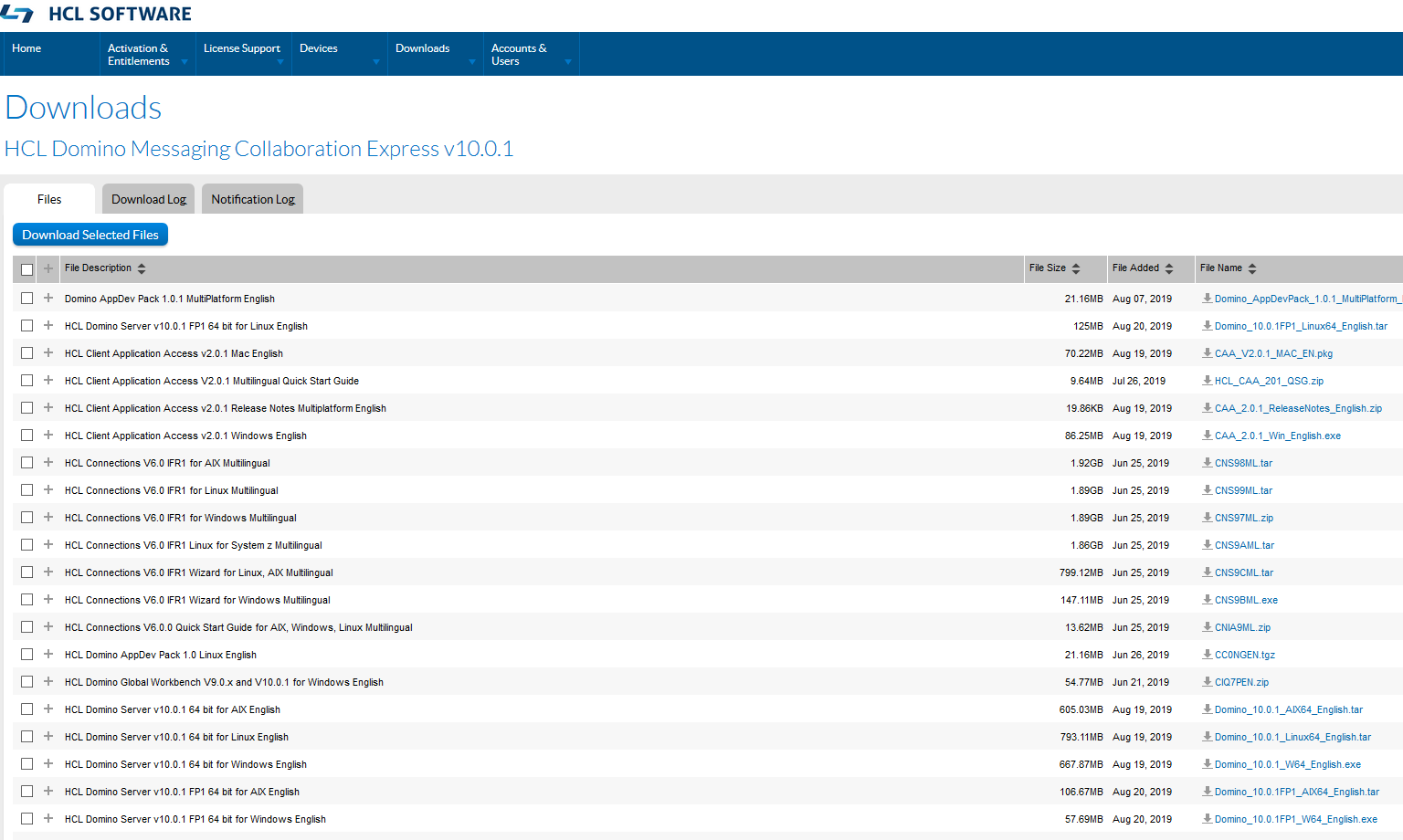This screenshot has height=840, width=1403.
Task: Click download icon next to CNS98ML.tar
Action: coord(1208,463)
